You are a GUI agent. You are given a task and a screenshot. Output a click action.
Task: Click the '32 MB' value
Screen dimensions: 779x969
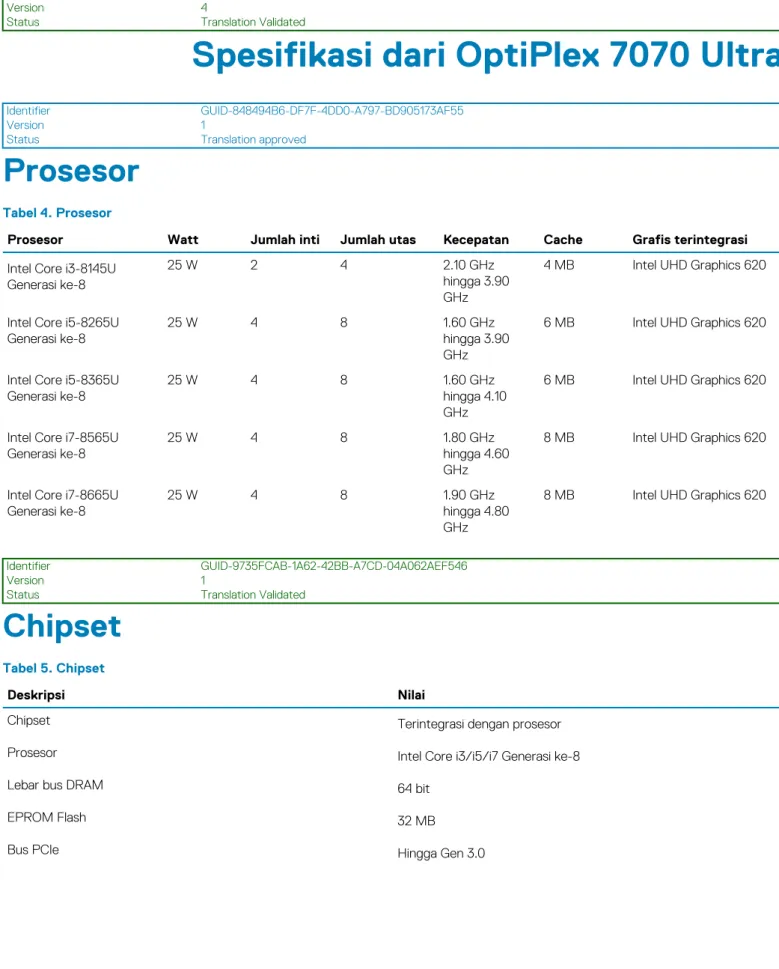[416, 821]
